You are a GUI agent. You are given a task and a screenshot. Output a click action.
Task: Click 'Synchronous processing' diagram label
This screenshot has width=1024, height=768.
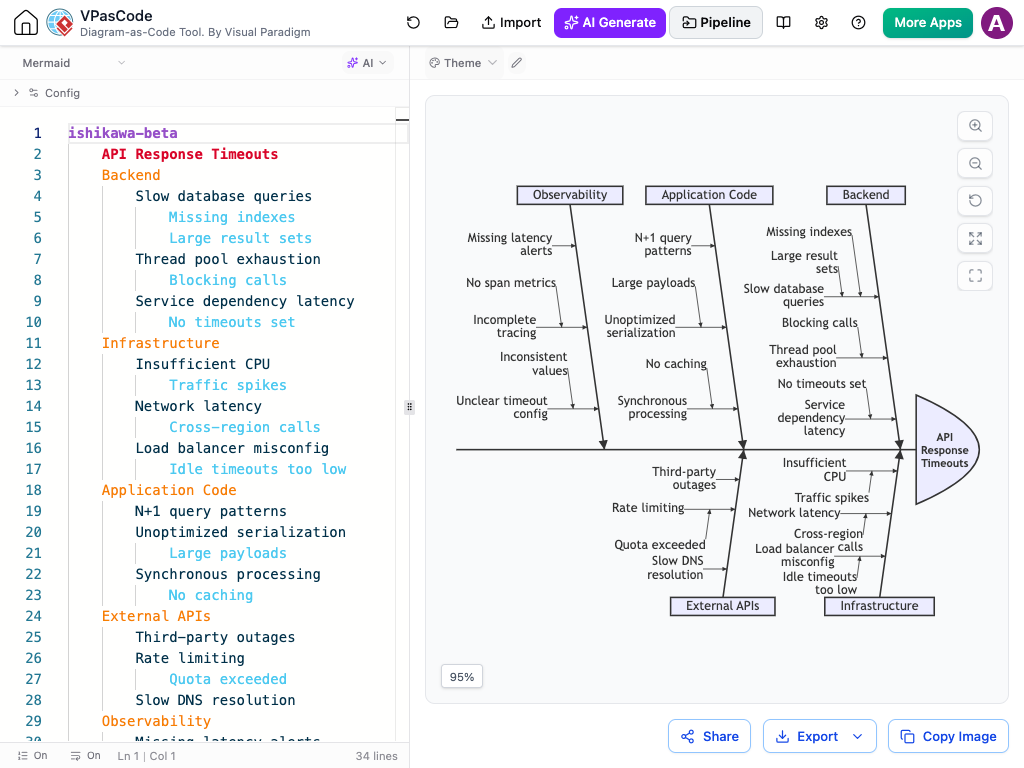click(x=652, y=407)
